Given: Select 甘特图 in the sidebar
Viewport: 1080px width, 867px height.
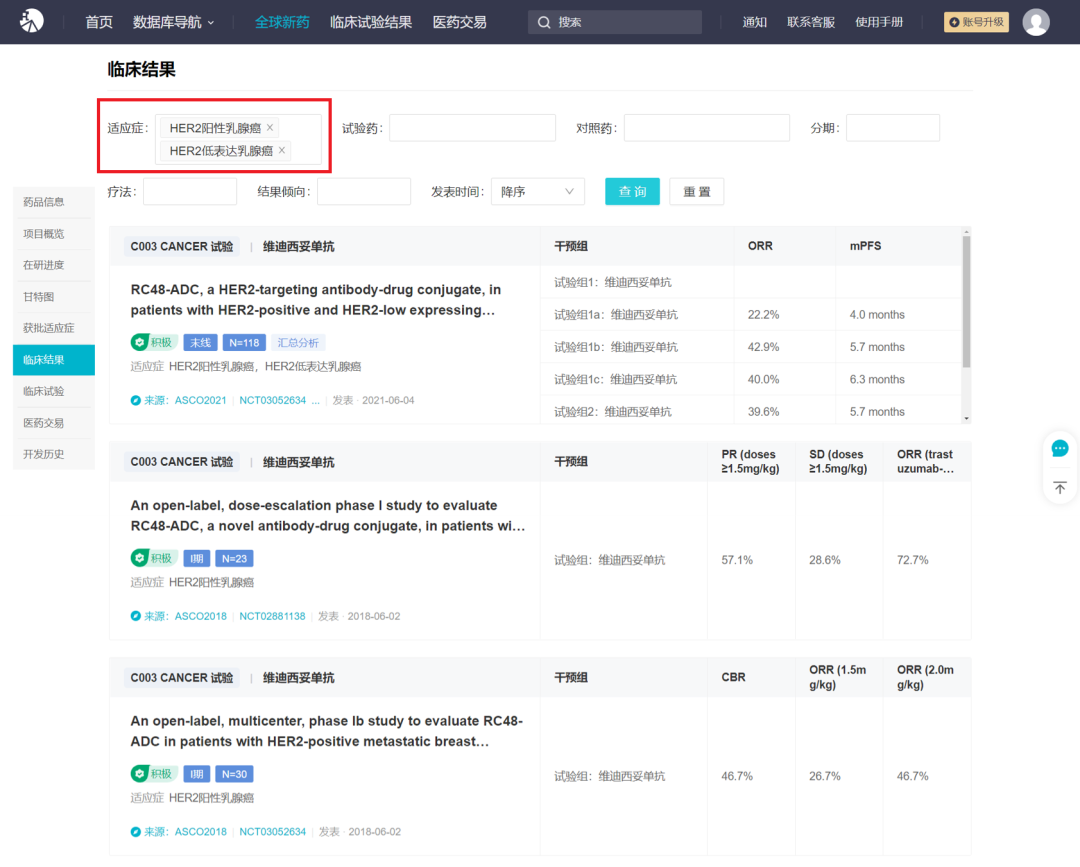Looking at the screenshot, I should pyautogui.click(x=54, y=297).
